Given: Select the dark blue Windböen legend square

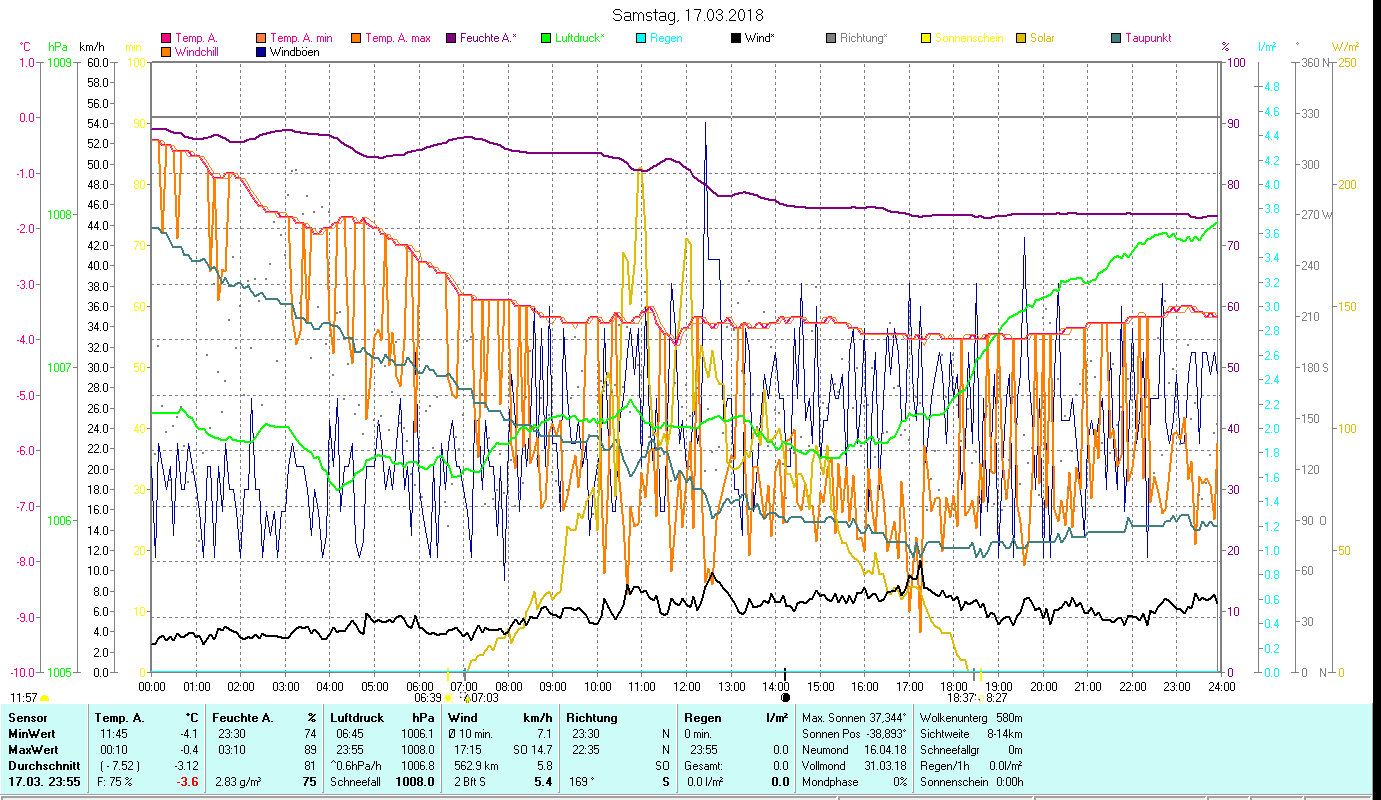Looking at the screenshot, I should pyautogui.click(x=262, y=52).
